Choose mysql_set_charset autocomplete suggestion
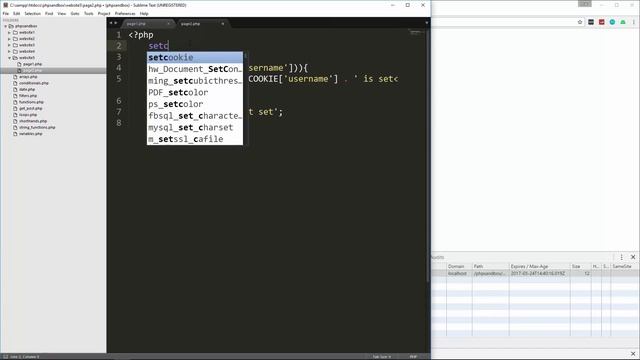Viewport: 640px width, 360px height. click(195, 127)
